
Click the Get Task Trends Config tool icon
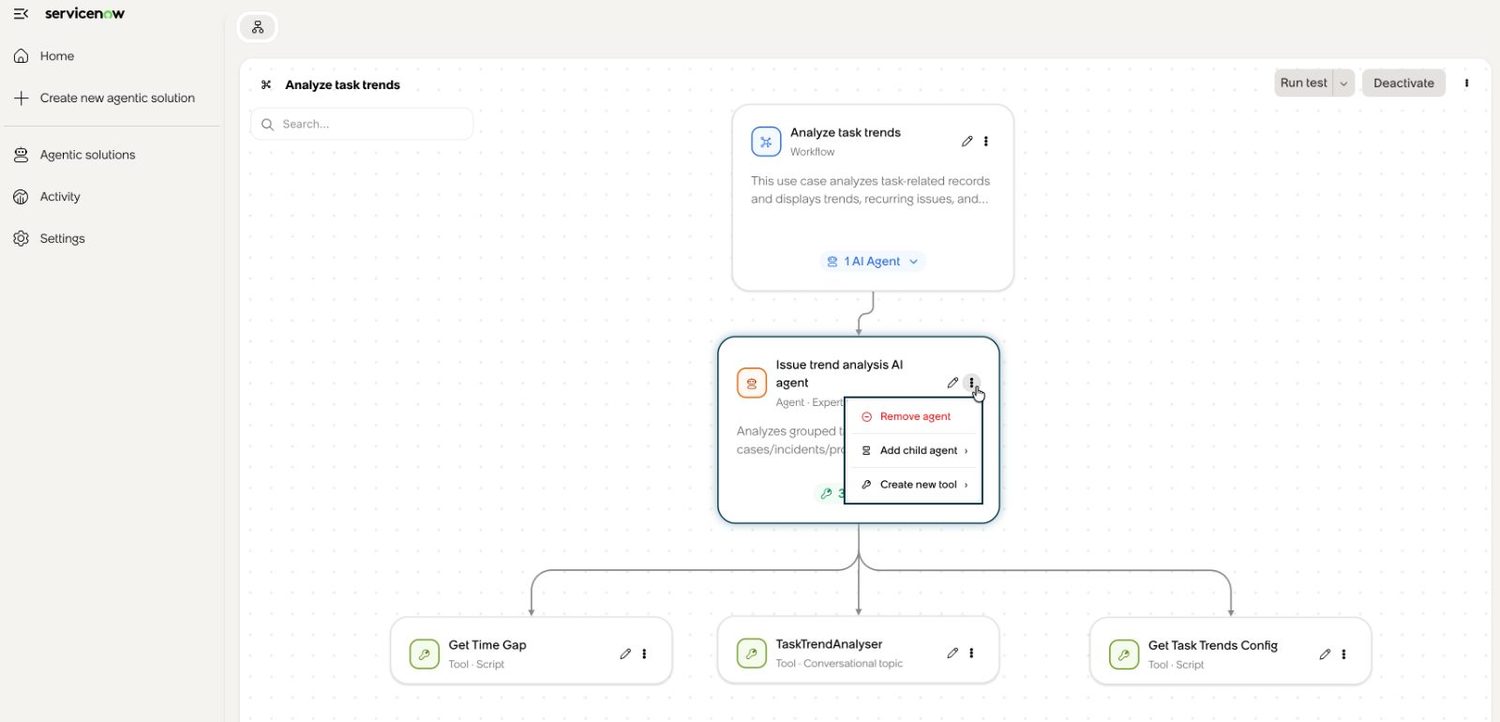[x=1124, y=655]
